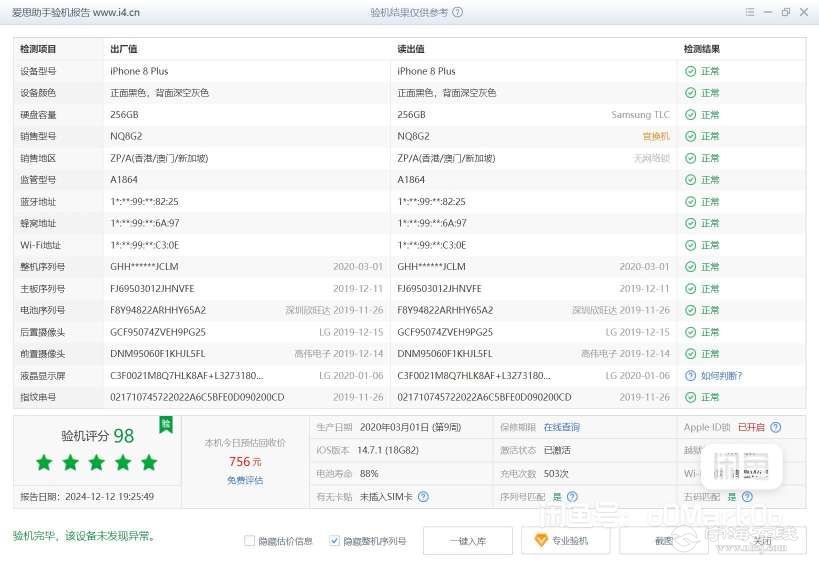Click the 756 元 estimated price
Viewport: 819px width, 567px height.
click(x=245, y=462)
